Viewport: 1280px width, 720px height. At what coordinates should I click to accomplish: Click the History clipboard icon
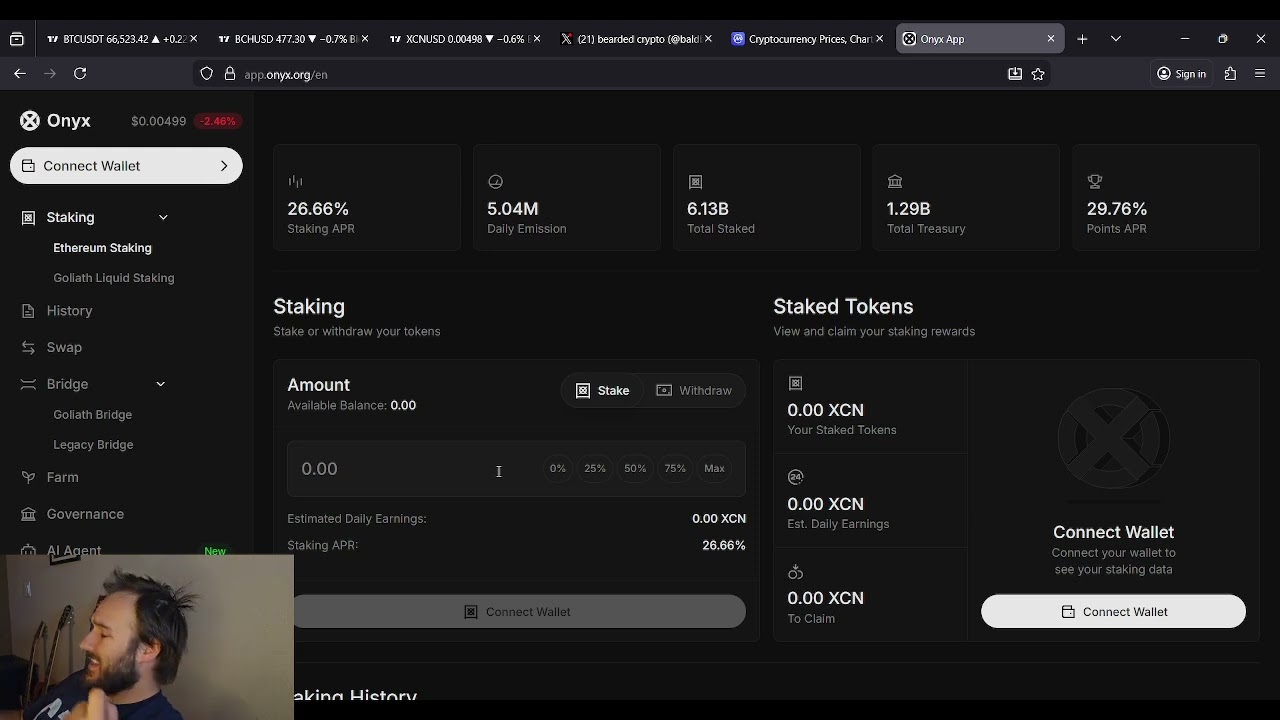pyautogui.click(x=28, y=311)
